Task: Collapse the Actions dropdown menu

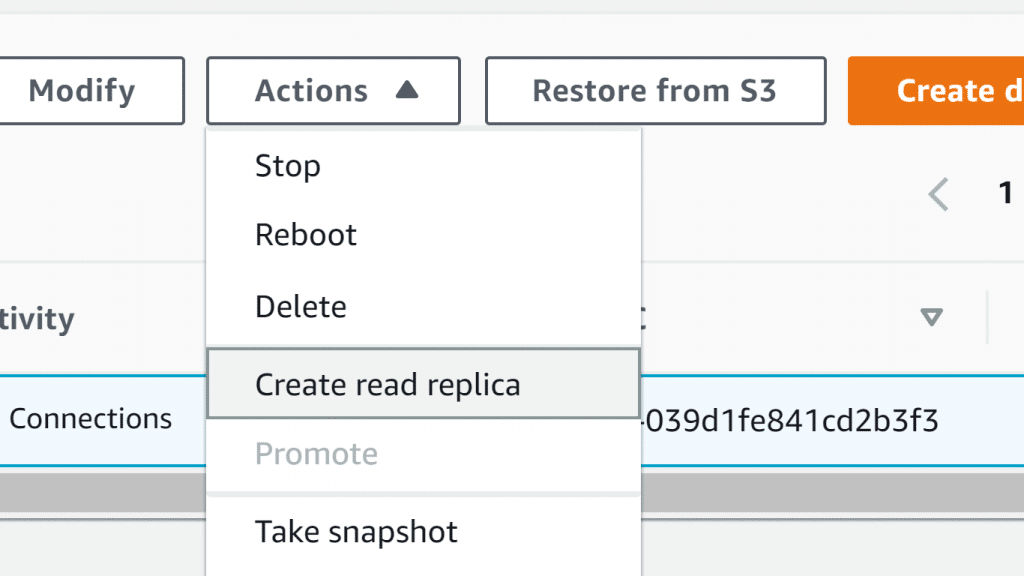Action: pos(333,91)
